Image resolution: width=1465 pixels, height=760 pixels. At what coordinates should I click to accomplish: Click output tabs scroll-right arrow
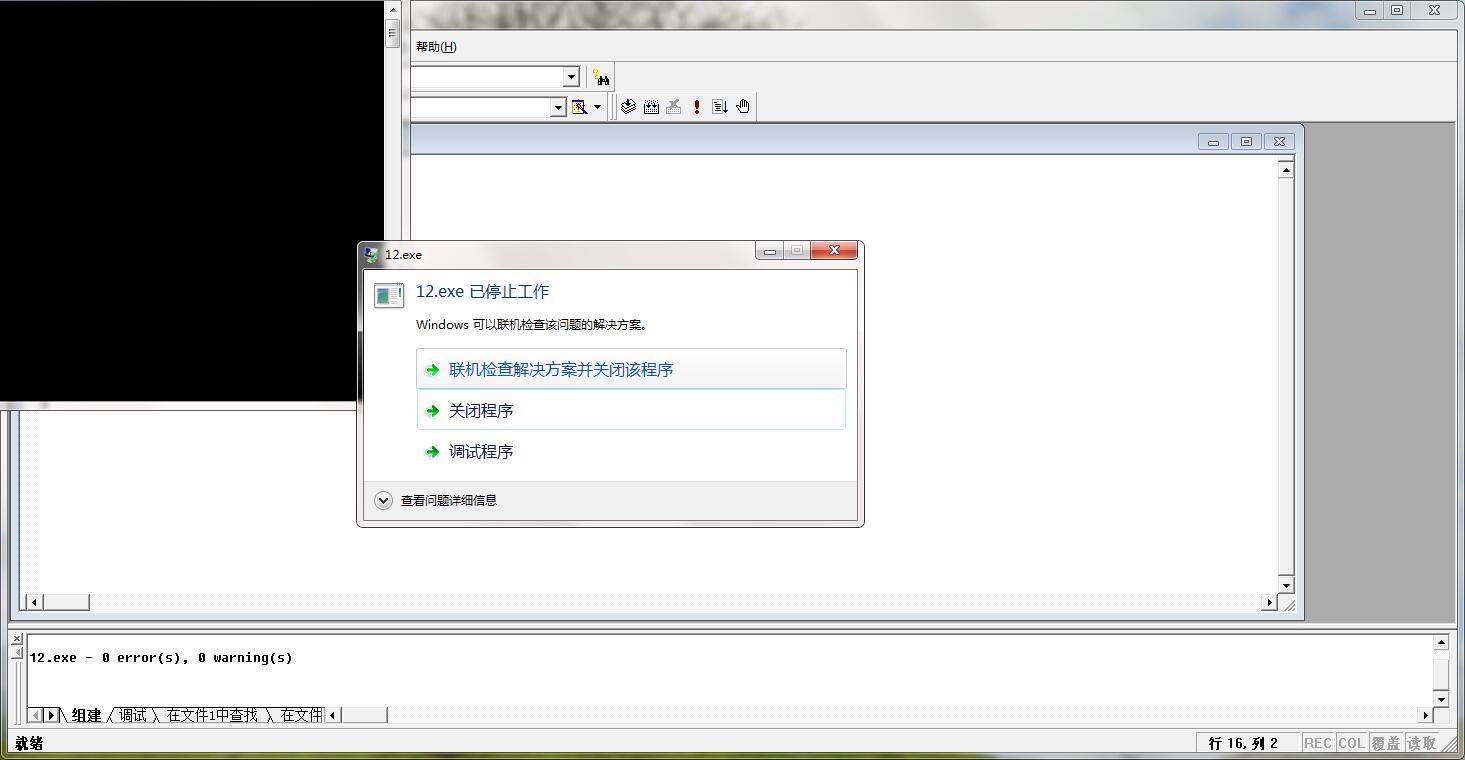(x=52, y=715)
